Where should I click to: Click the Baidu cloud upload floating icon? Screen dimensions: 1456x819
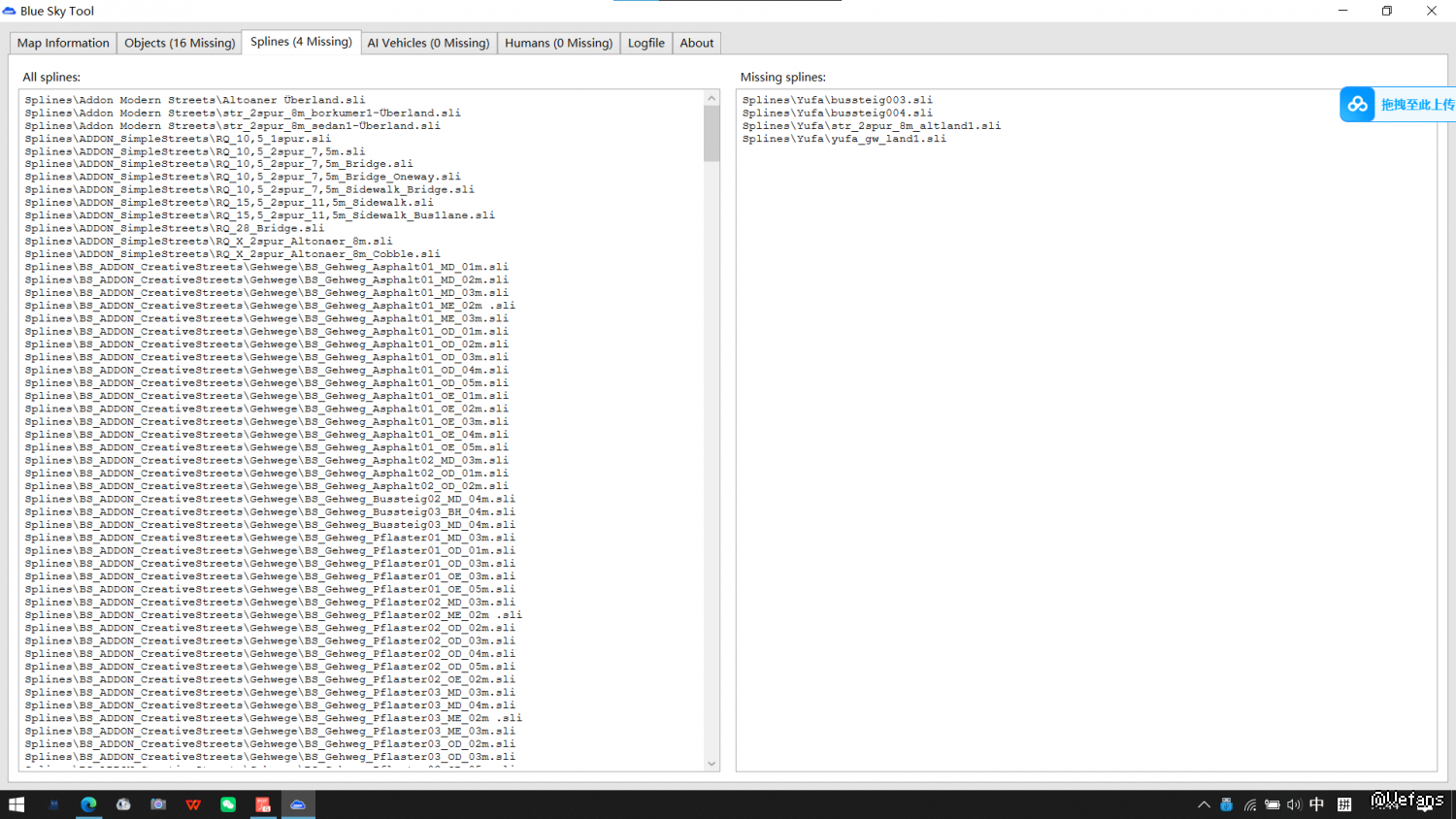pos(1357,105)
